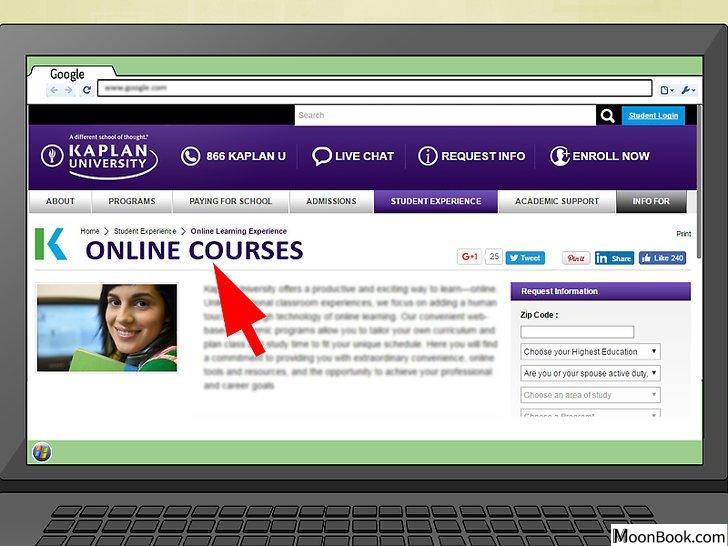
Task: Click the G+1 count box showing 25
Action: (x=494, y=256)
